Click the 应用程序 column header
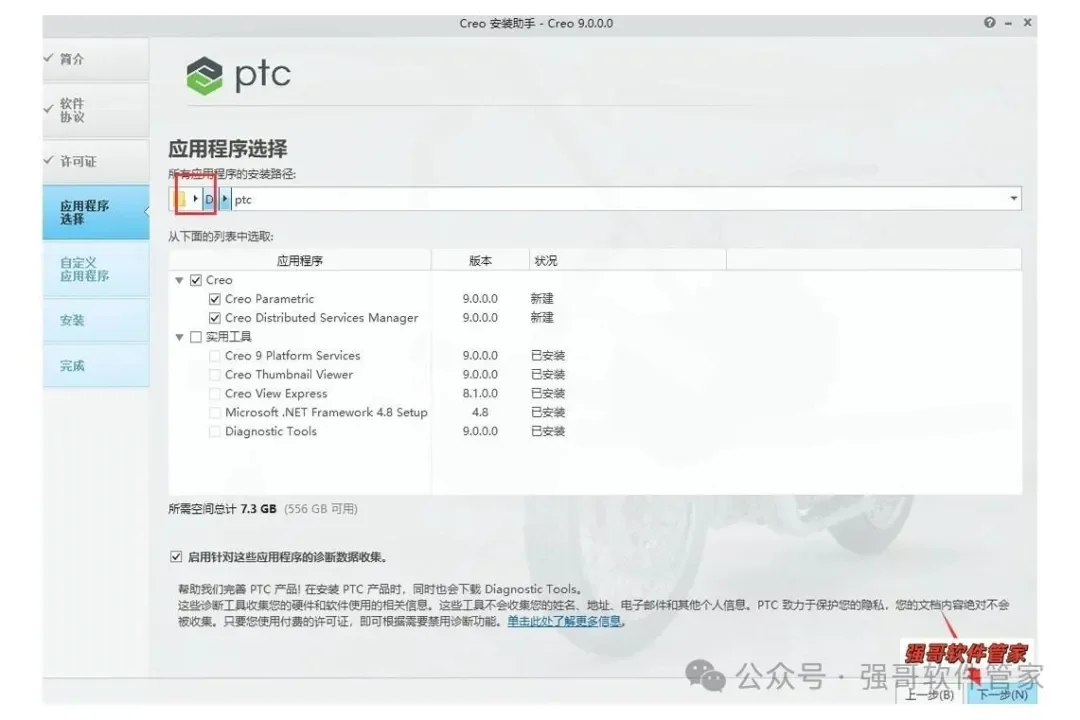Screen dimensions: 1080x720 [300, 260]
